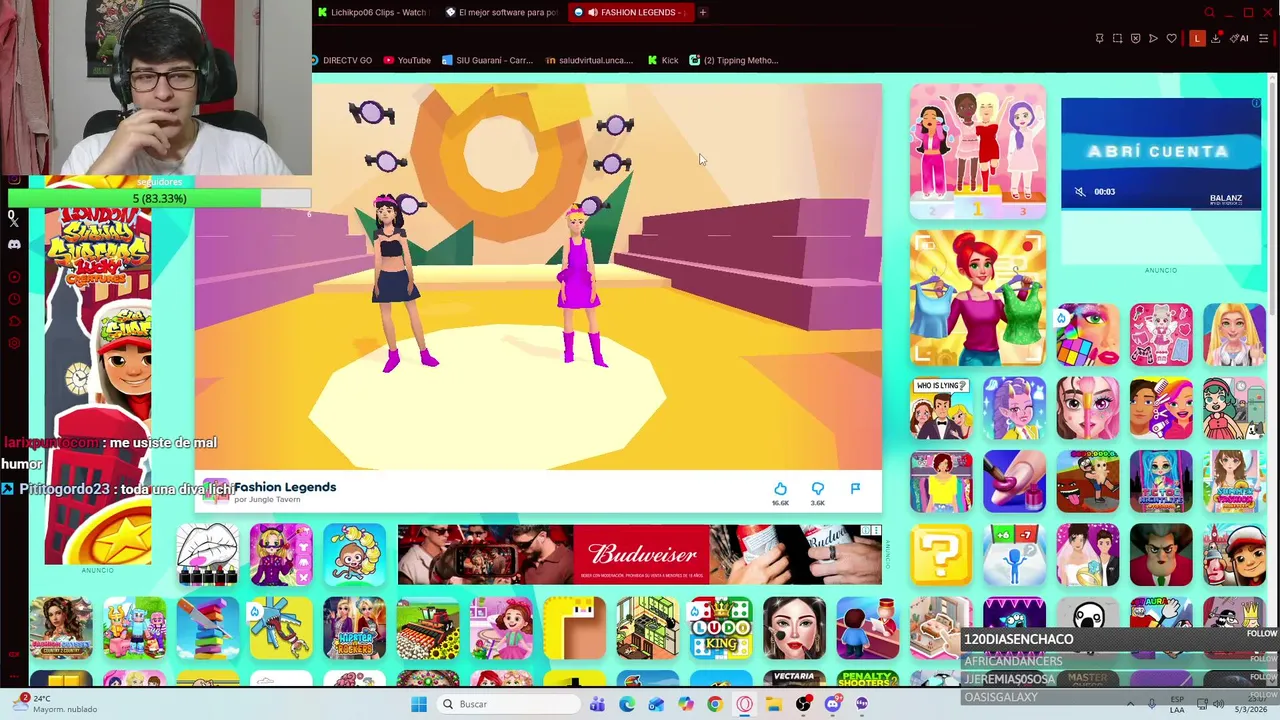Image resolution: width=1280 pixels, height=720 pixels.
Task: Open the YouTube bookmark
Action: coord(407,60)
